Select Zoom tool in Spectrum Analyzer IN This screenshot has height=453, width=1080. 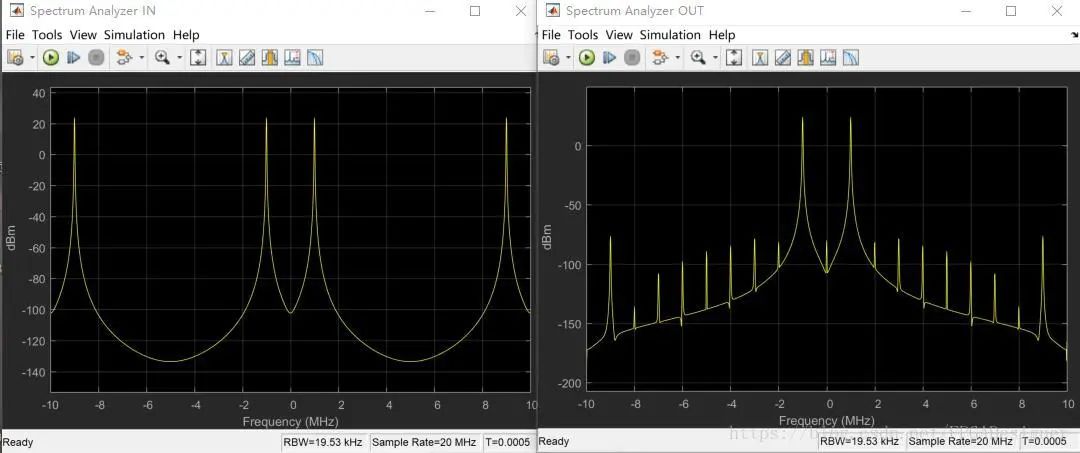pyautogui.click(x=163, y=58)
